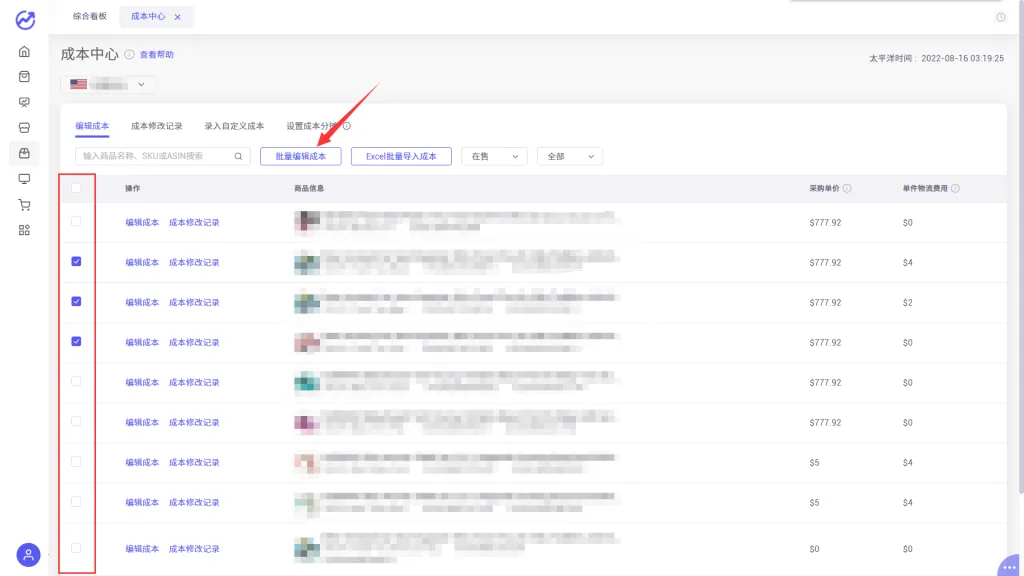Click 成本修改记录 in the last row
This screenshot has height=576, width=1024.
click(x=194, y=549)
